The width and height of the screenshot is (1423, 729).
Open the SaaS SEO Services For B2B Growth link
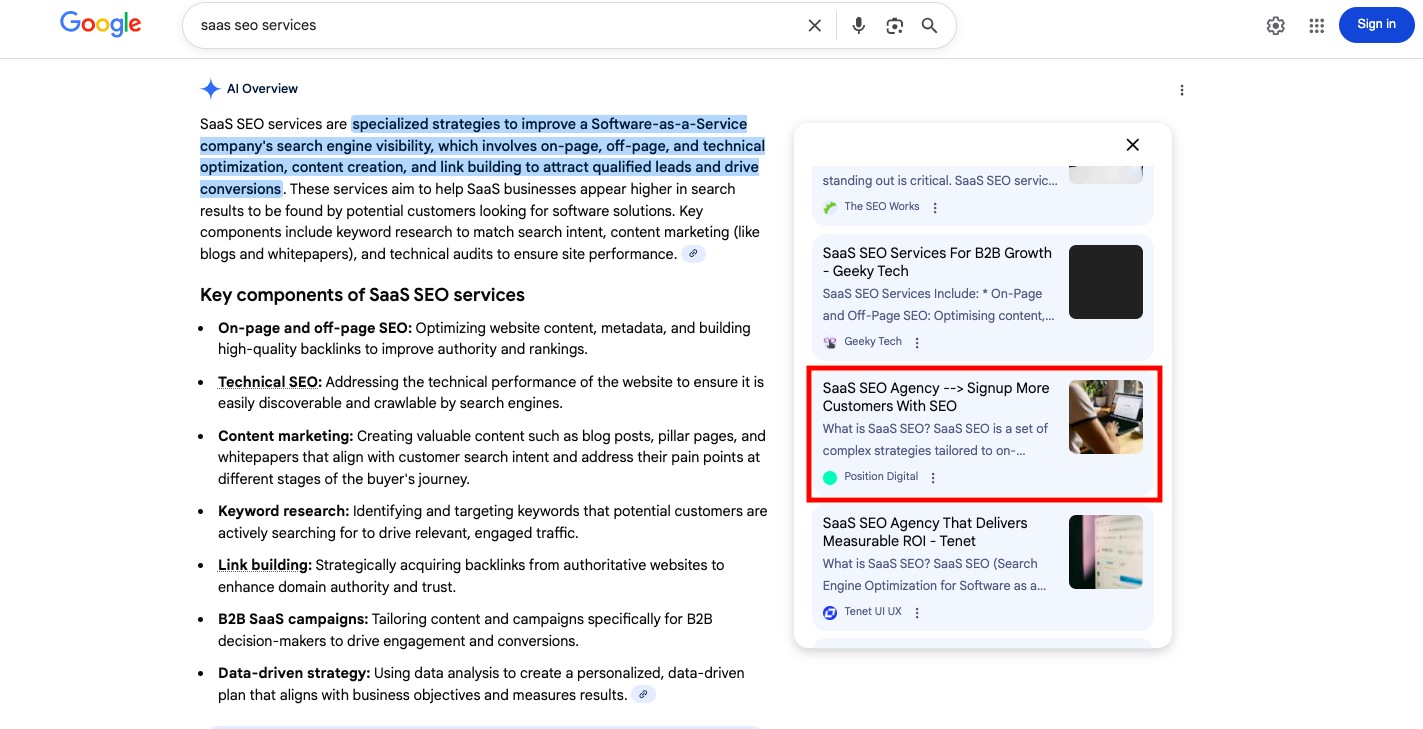(937, 262)
